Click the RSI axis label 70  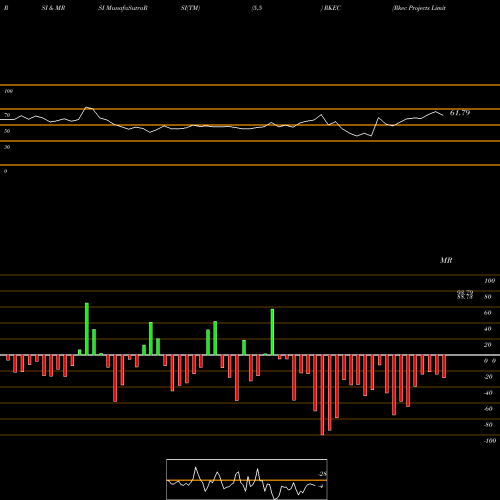[x=7, y=115]
